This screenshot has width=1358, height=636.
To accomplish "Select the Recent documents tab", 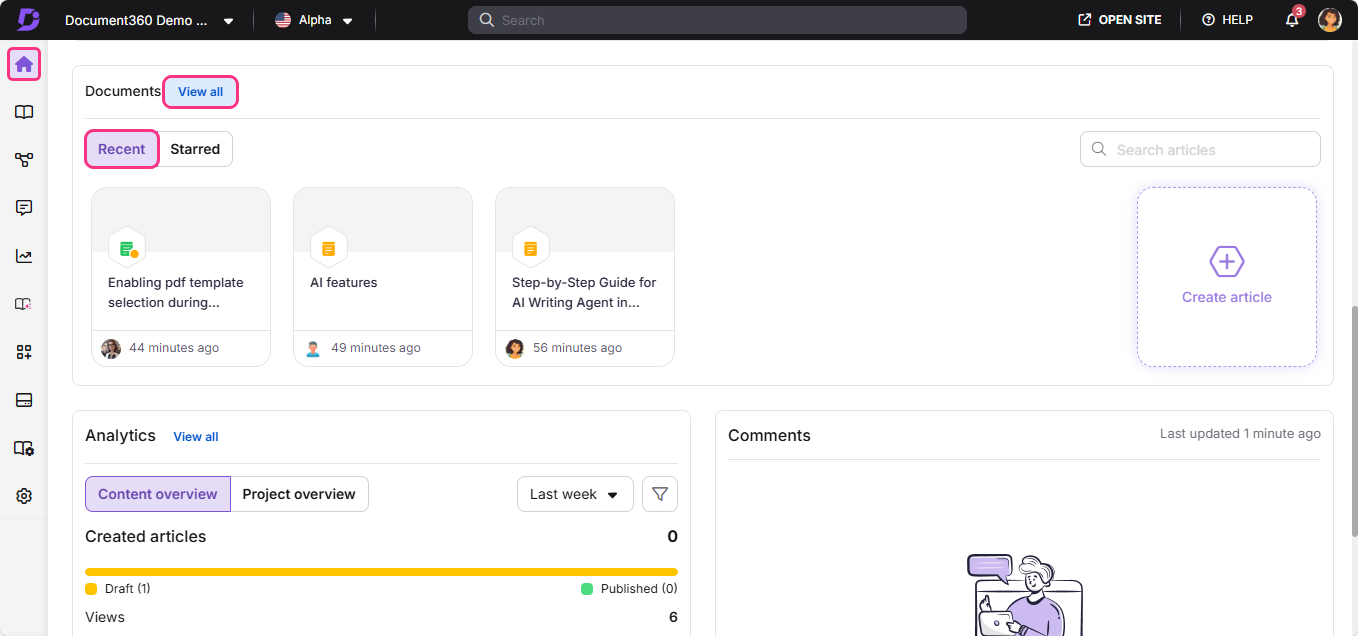I will pos(122,149).
